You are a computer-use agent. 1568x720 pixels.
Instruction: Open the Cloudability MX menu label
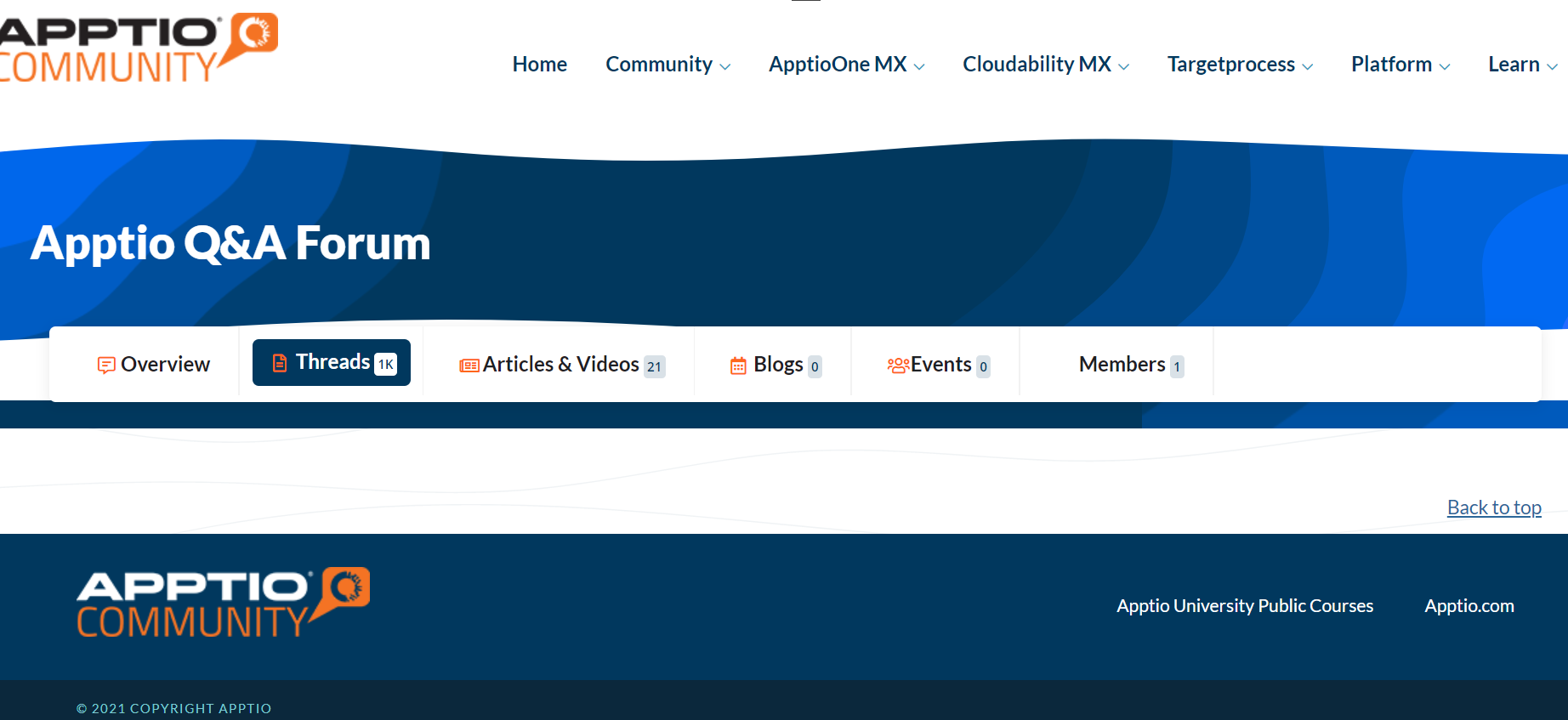1037,64
